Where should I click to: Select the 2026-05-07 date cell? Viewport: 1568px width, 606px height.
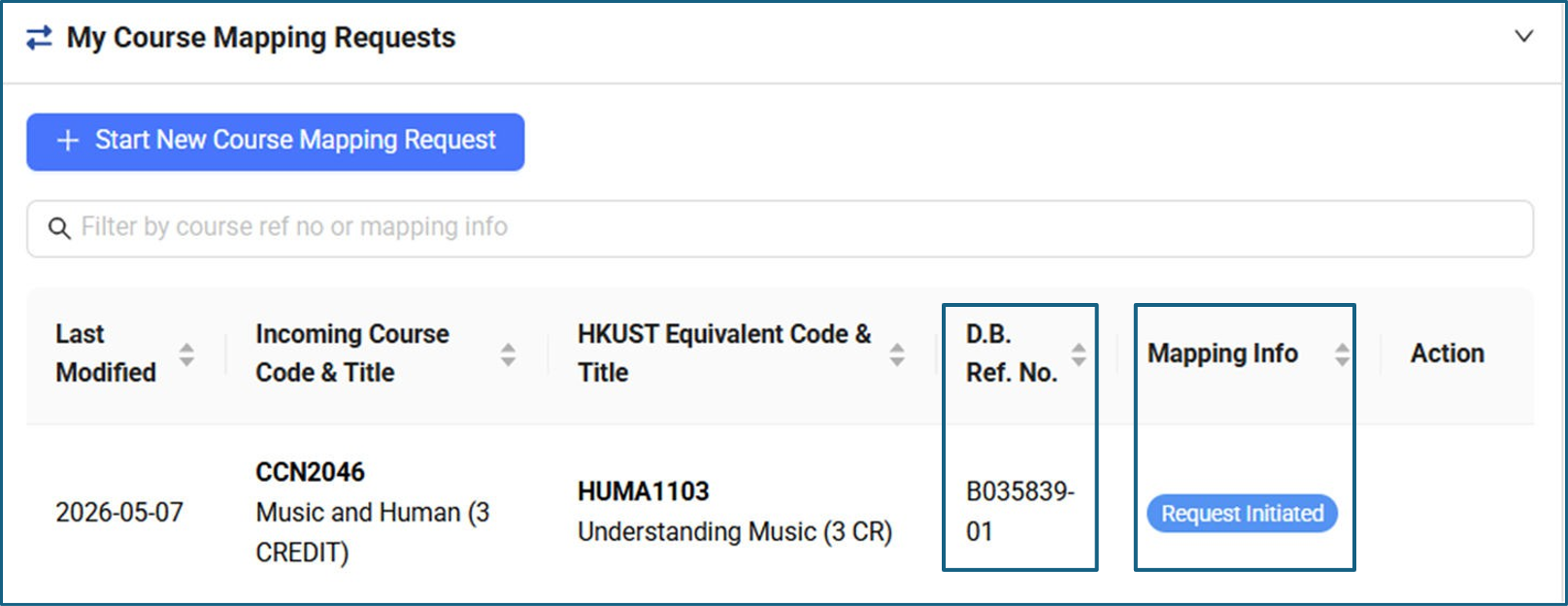click(x=119, y=513)
